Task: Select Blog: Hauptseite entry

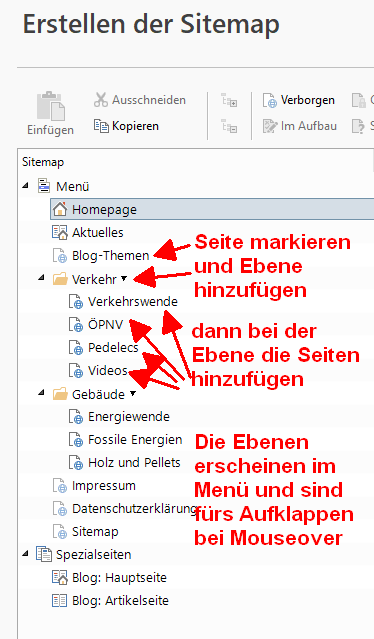Action: [119, 577]
